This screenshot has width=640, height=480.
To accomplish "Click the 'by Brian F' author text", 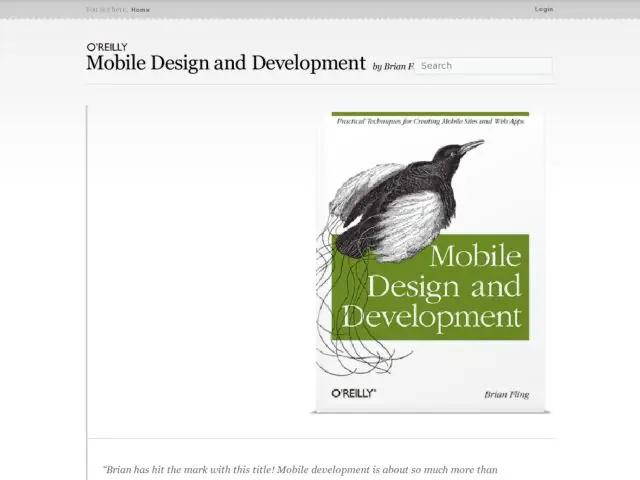I will coord(393,66).
